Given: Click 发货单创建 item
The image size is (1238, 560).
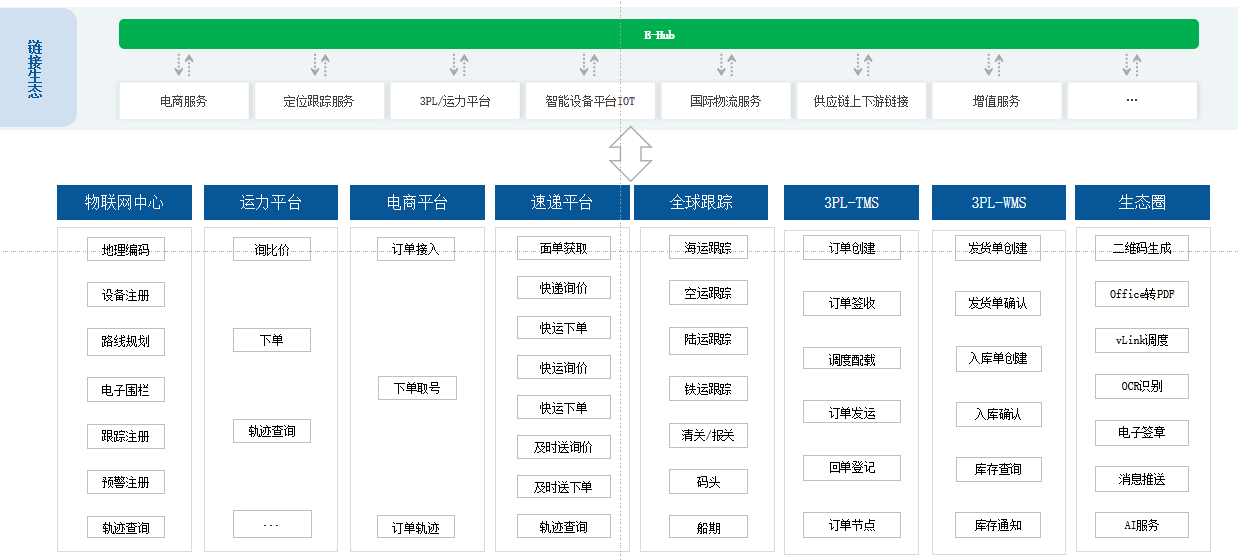Looking at the screenshot, I should tap(997, 248).
